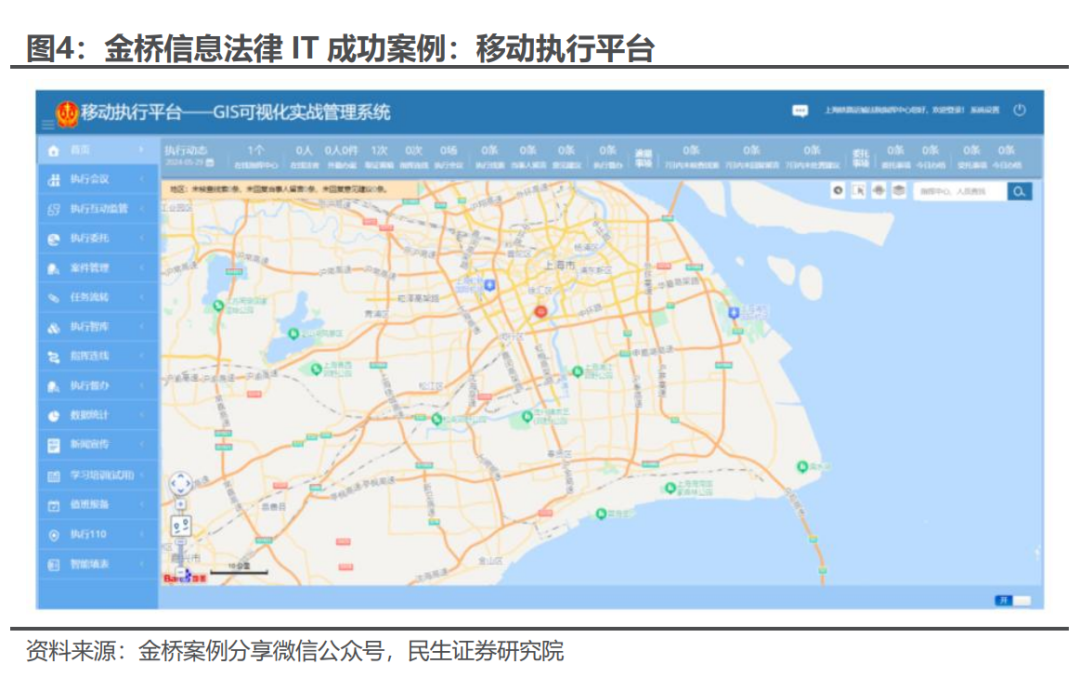1080x677 pixels.
Task: Click the 智能填表 sidebar icon
Action: 54,565
